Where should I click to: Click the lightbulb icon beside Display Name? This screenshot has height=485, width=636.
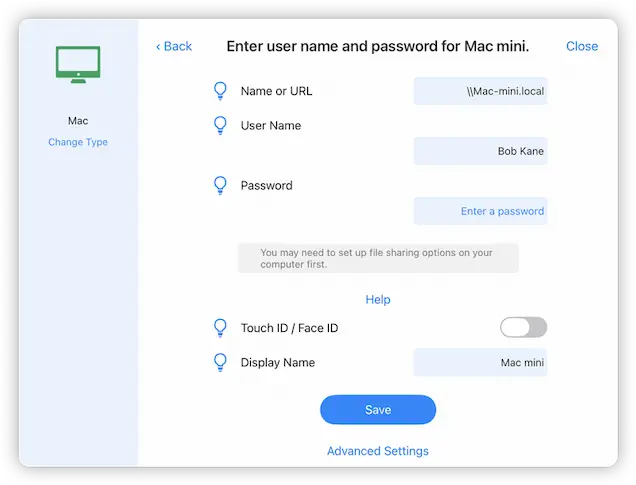[221, 362]
